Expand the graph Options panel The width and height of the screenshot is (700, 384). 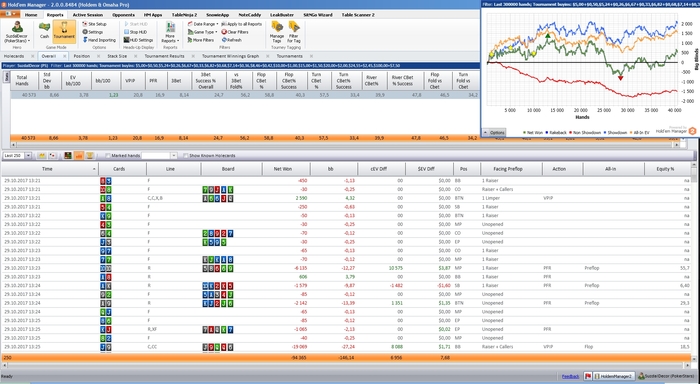[x=494, y=133]
